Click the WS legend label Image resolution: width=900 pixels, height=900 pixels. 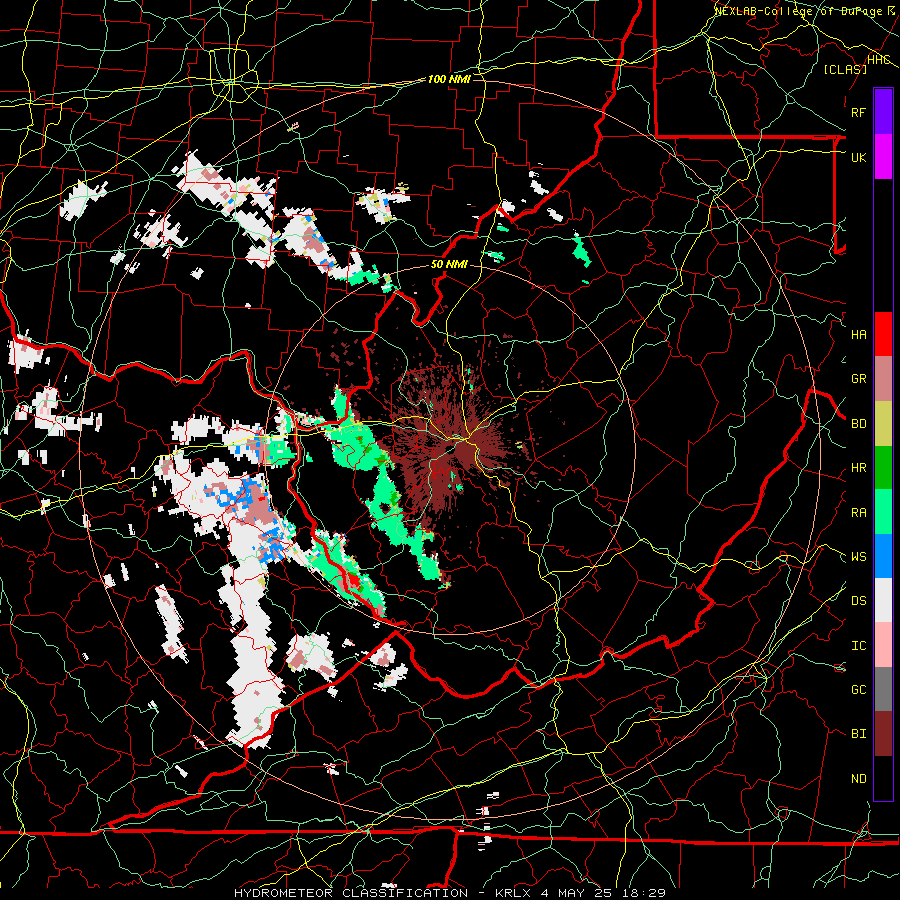[859, 557]
